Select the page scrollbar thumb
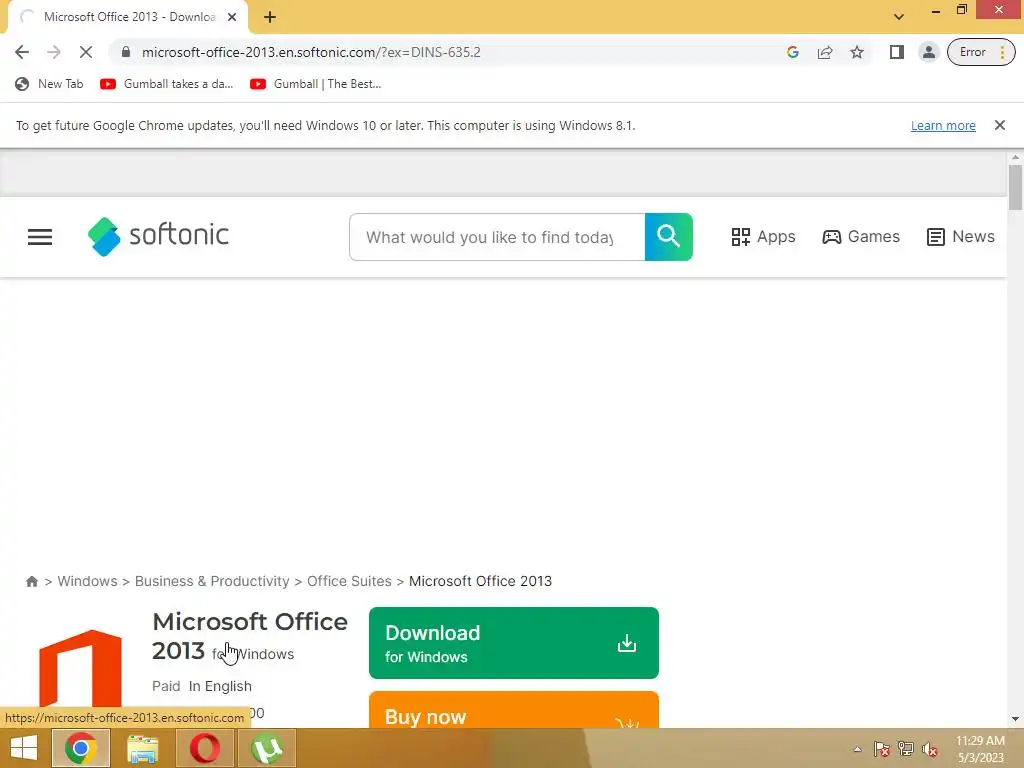Image resolution: width=1024 pixels, height=768 pixels. (1015, 187)
